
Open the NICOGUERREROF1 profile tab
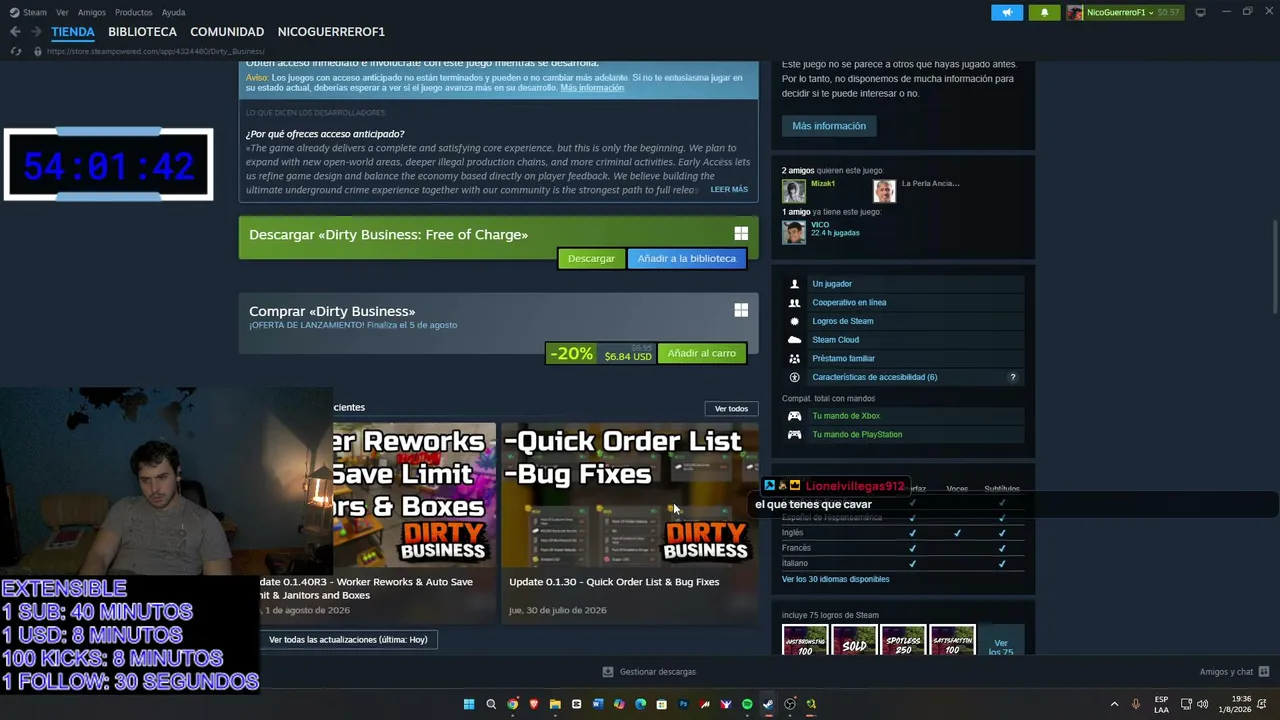pyautogui.click(x=331, y=32)
